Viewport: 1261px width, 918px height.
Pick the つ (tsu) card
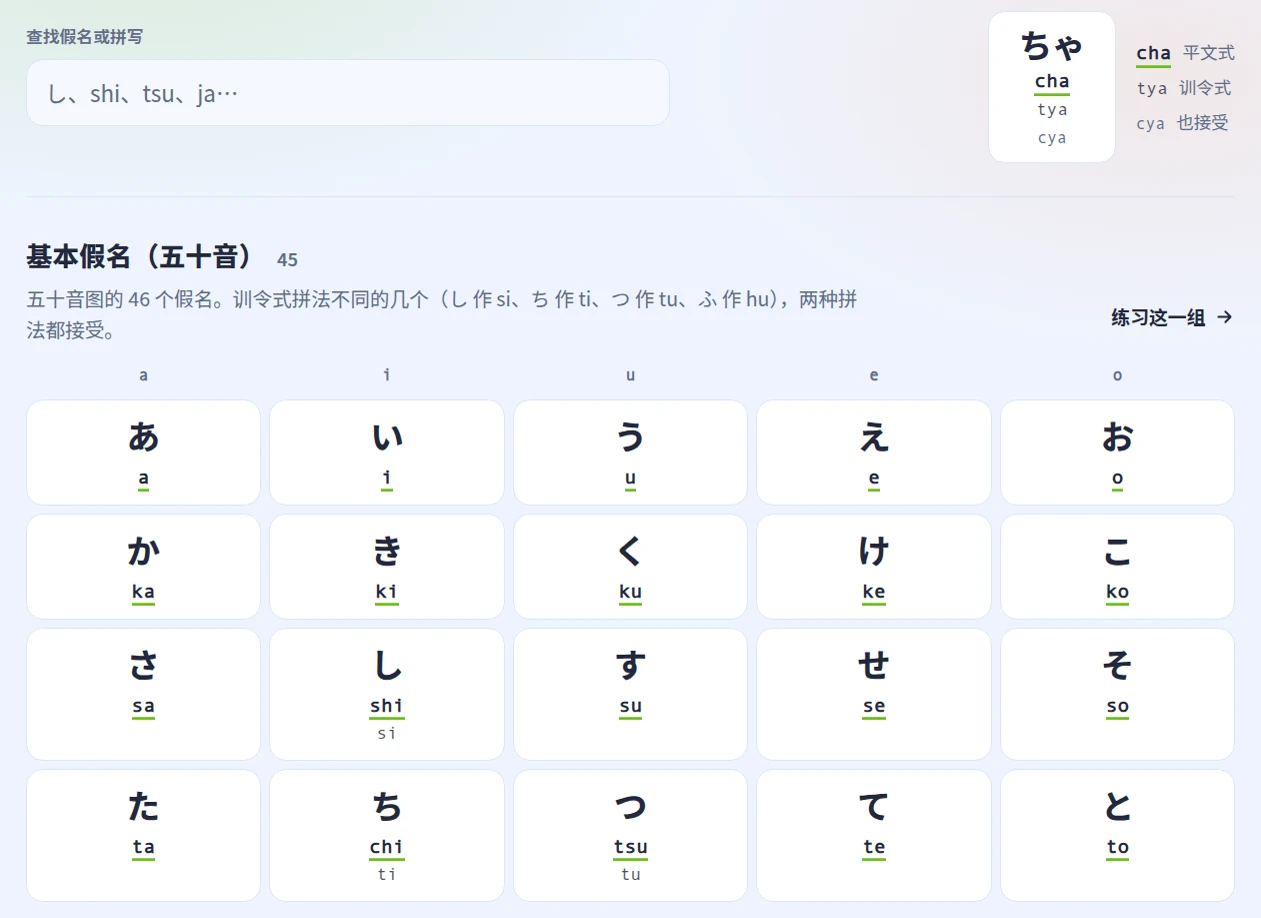pyautogui.click(x=630, y=835)
